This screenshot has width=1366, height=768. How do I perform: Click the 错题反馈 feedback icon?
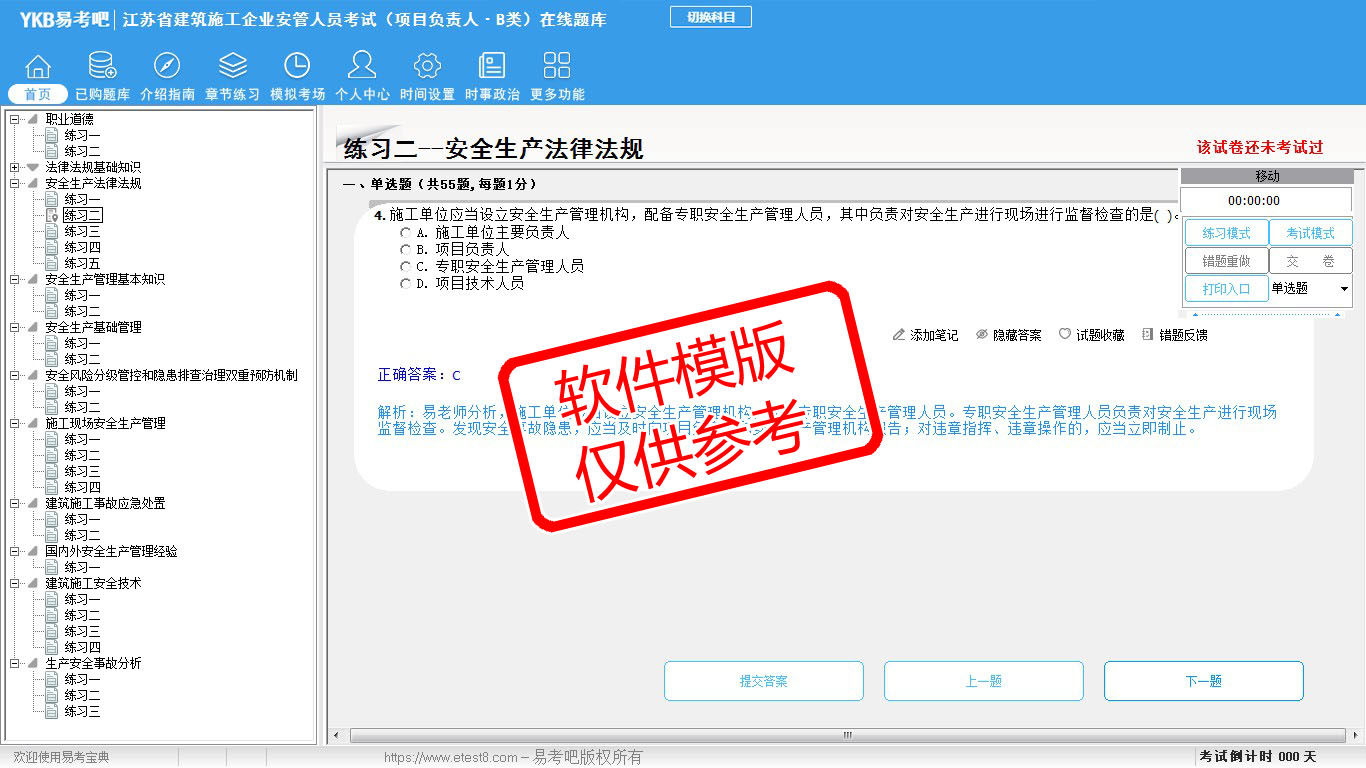1148,335
